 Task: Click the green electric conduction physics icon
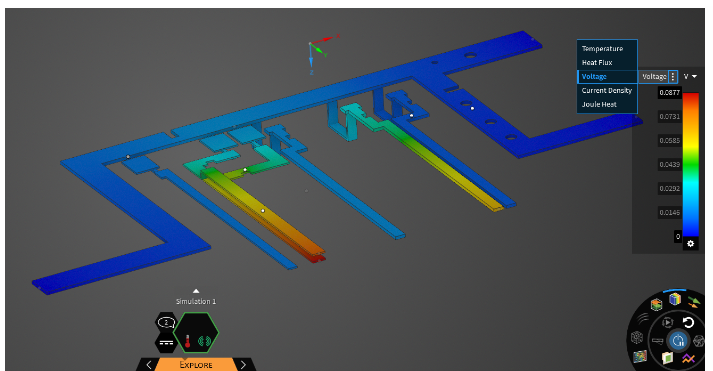tap(205, 341)
